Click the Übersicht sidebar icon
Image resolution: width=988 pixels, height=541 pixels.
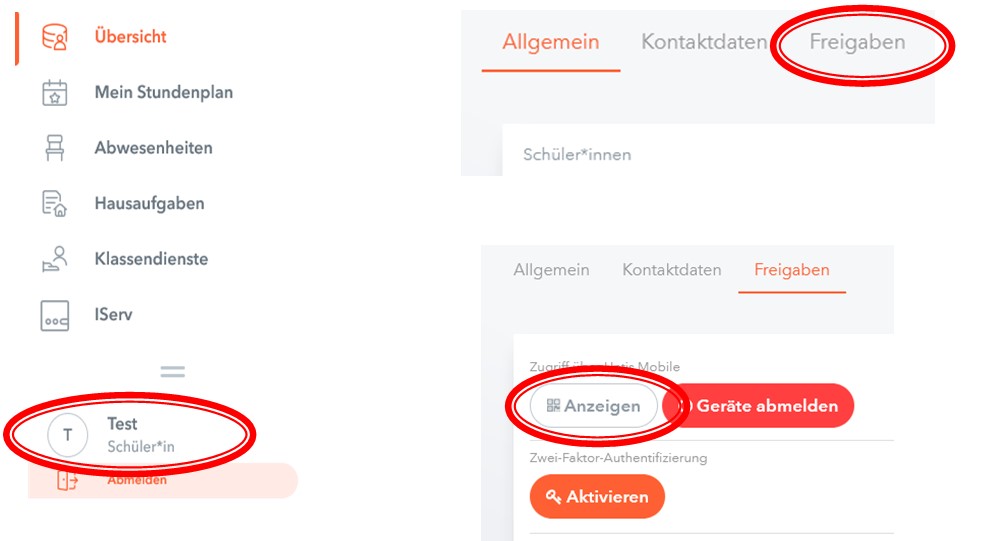tap(55, 38)
